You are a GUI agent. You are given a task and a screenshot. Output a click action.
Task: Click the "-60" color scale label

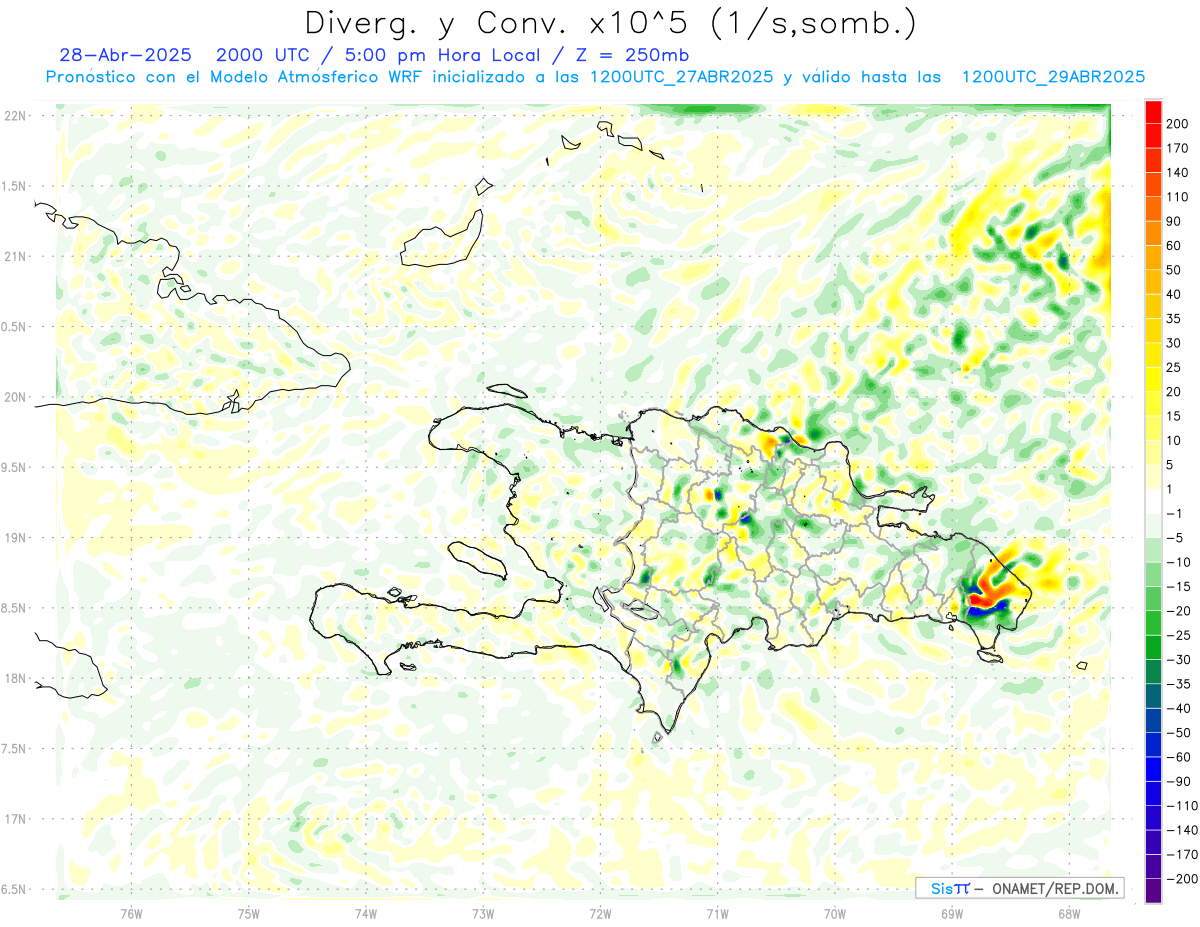click(x=1178, y=757)
